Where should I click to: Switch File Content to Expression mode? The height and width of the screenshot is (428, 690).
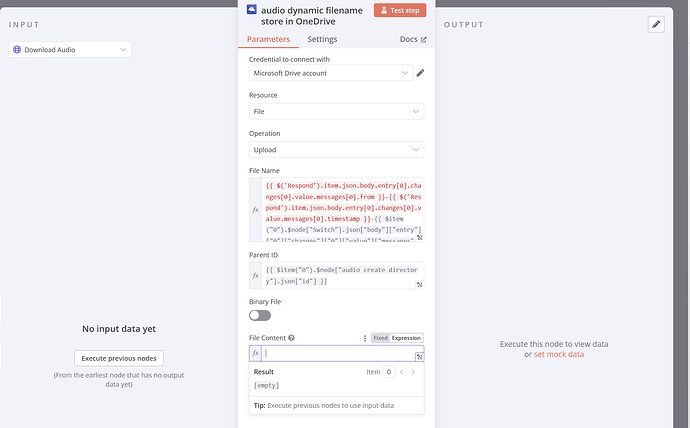[x=406, y=338]
